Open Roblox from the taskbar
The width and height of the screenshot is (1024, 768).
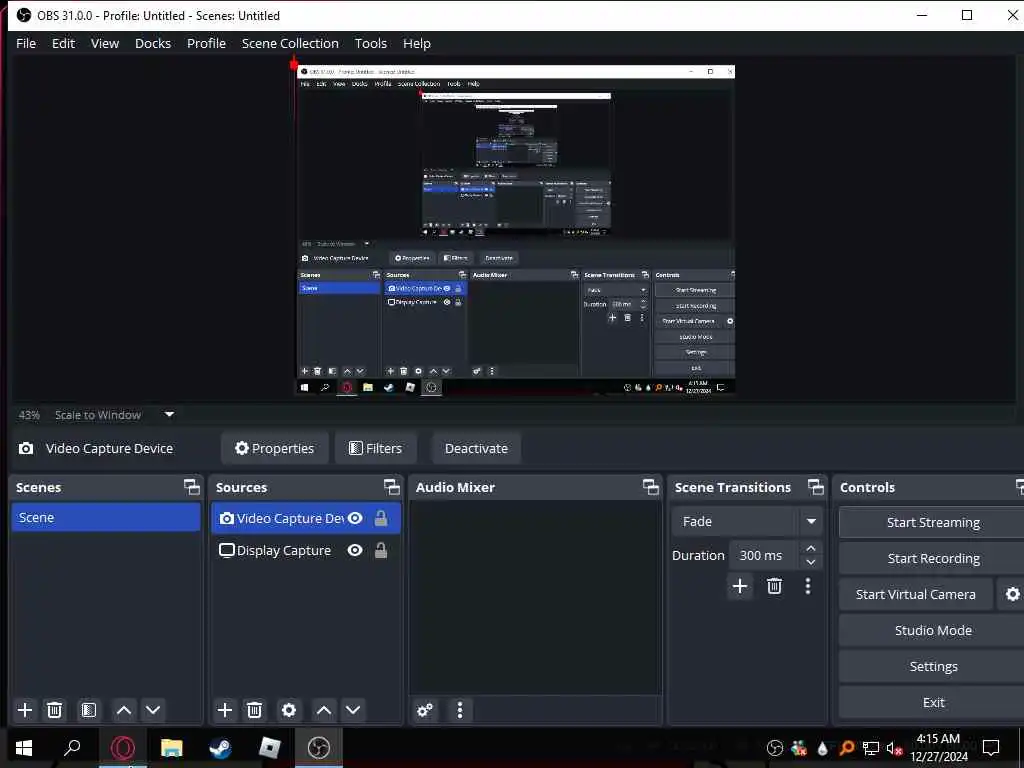[x=269, y=748]
